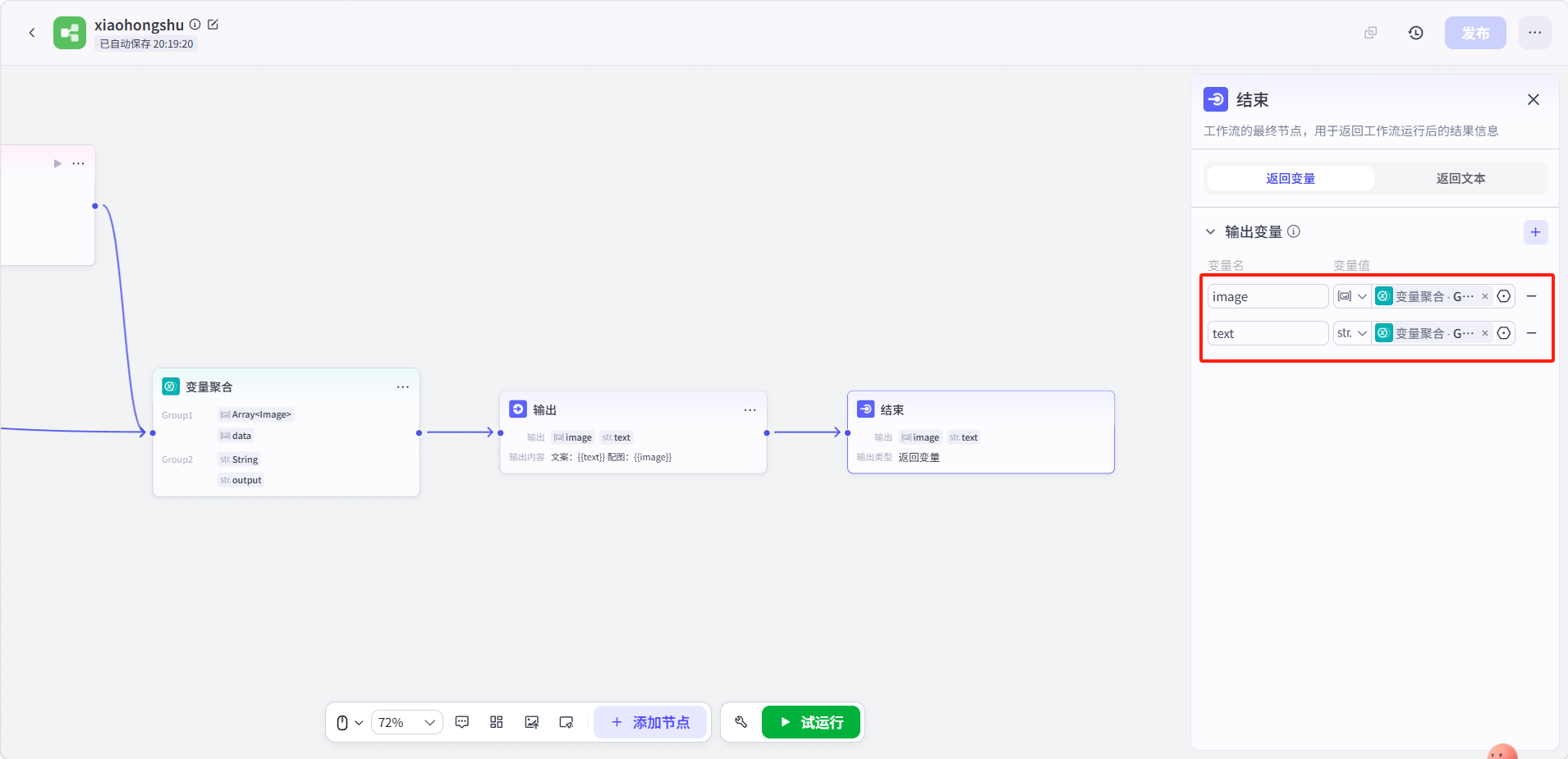Open the more menu on the partially visible node
Viewport: 1568px width, 759px height.
coord(79,163)
